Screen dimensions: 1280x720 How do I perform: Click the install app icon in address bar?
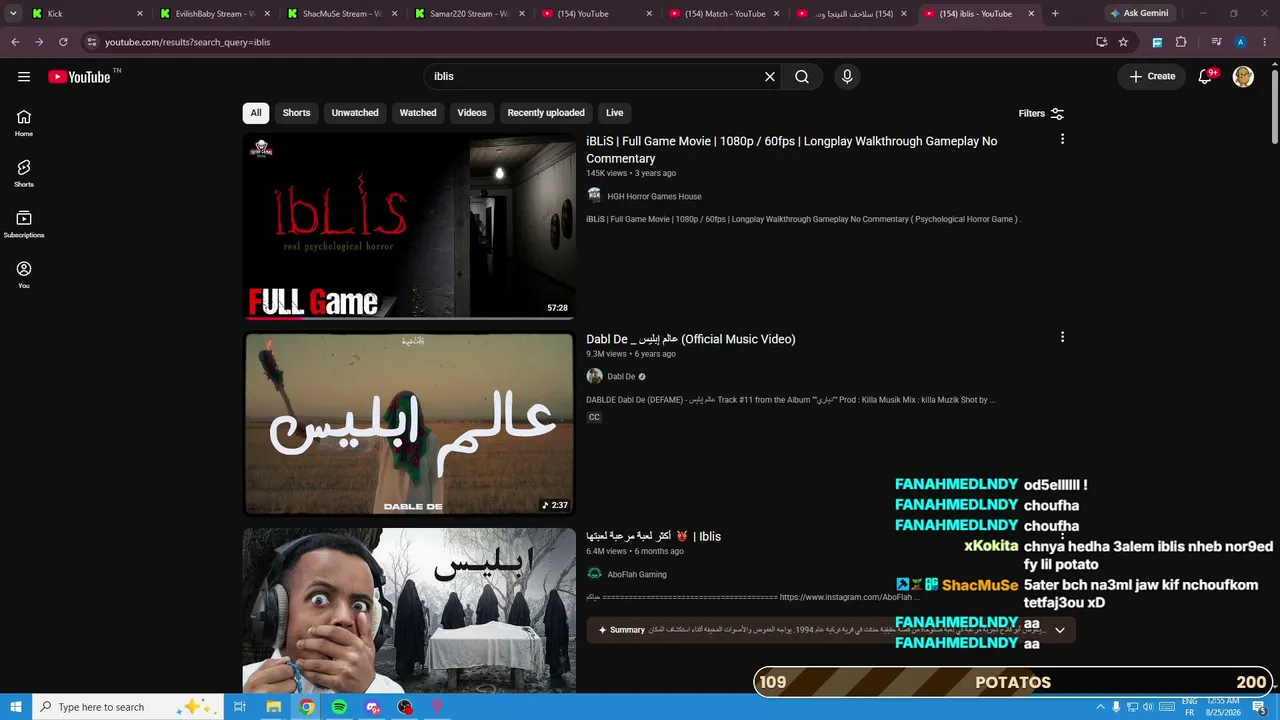pos(1101,42)
